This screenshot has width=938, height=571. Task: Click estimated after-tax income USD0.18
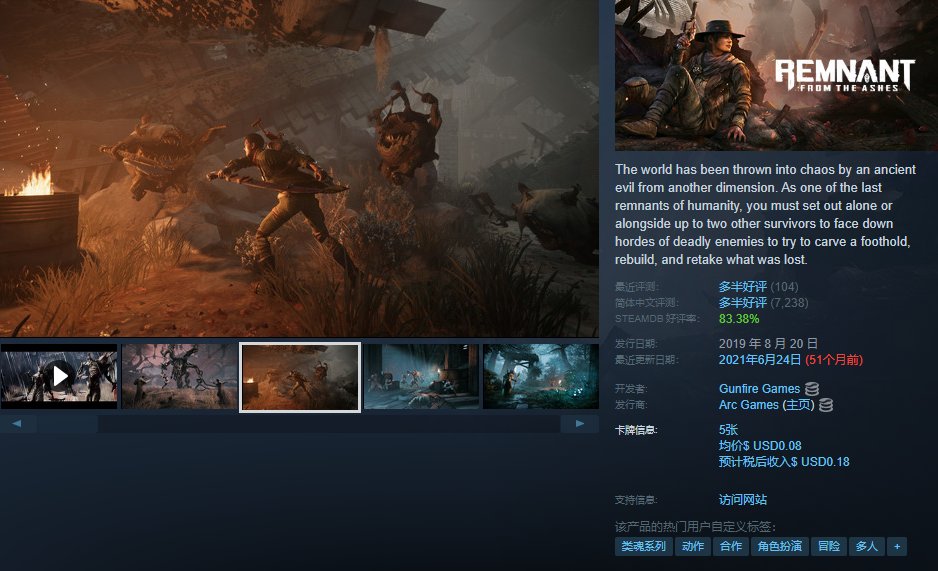pyautogui.click(x=784, y=462)
